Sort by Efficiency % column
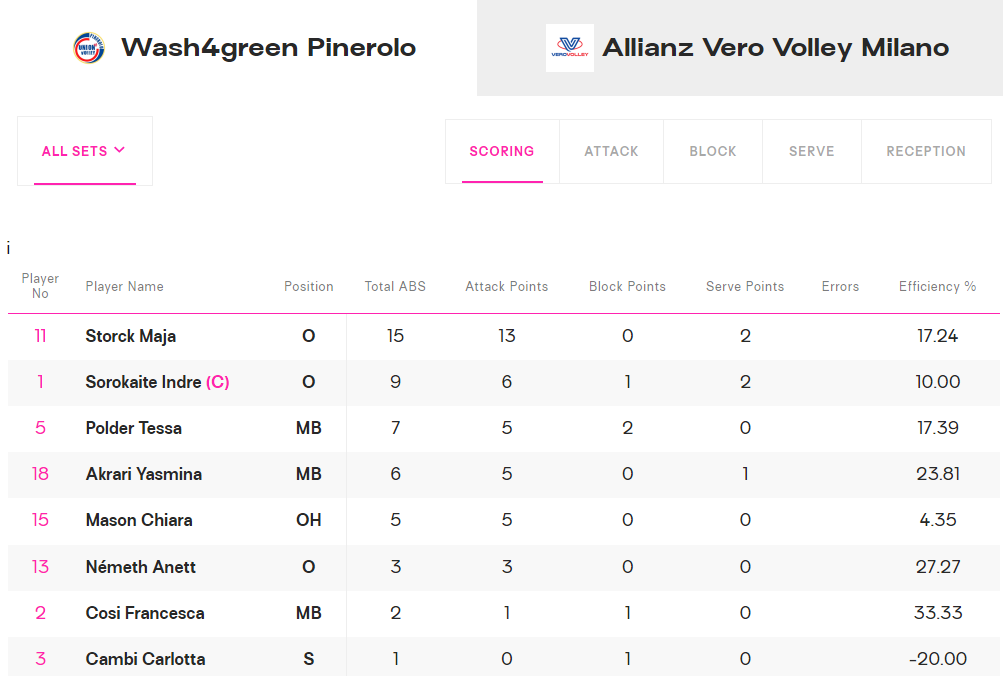 pyautogui.click(x=937, y=287)
